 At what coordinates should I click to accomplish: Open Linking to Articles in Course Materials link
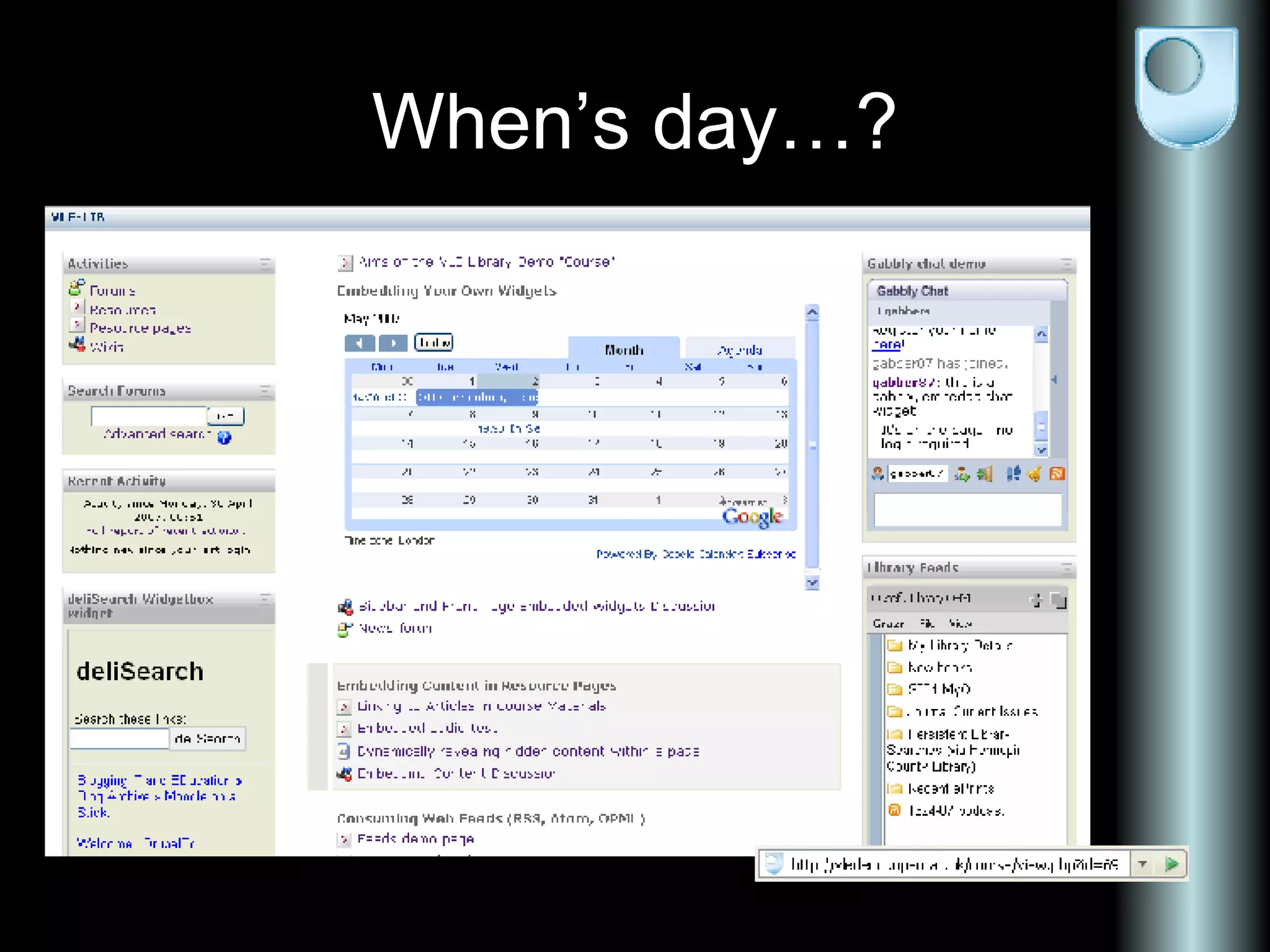click(x=482, y=706)
